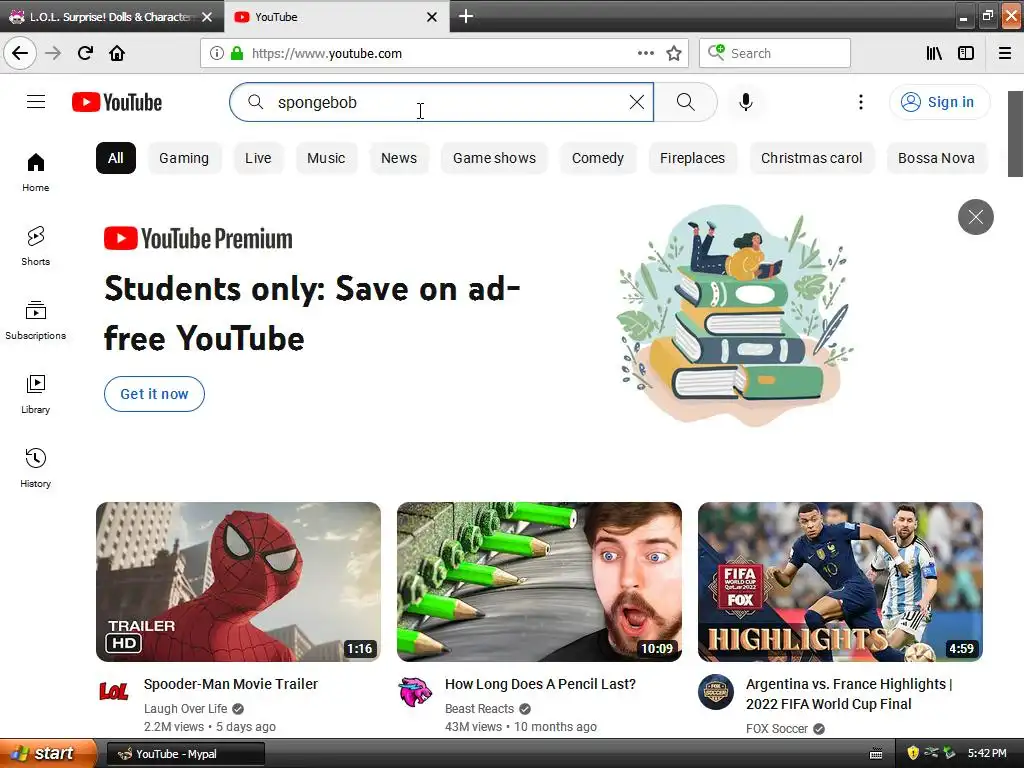1024x768 pixels.
Task: Open FOX Soccer channel name
Action: [x=776, y=728]
